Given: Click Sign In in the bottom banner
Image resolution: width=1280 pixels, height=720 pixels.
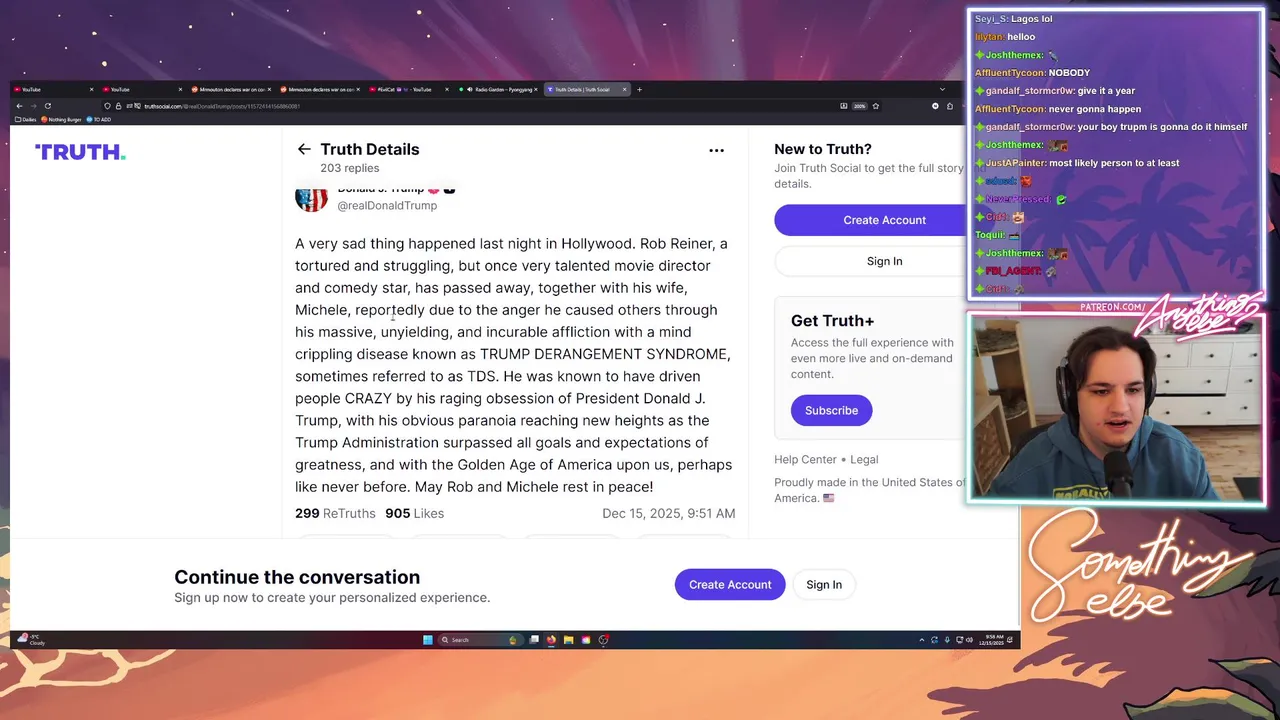Looking at the screenshot, I should pos(824,584).
